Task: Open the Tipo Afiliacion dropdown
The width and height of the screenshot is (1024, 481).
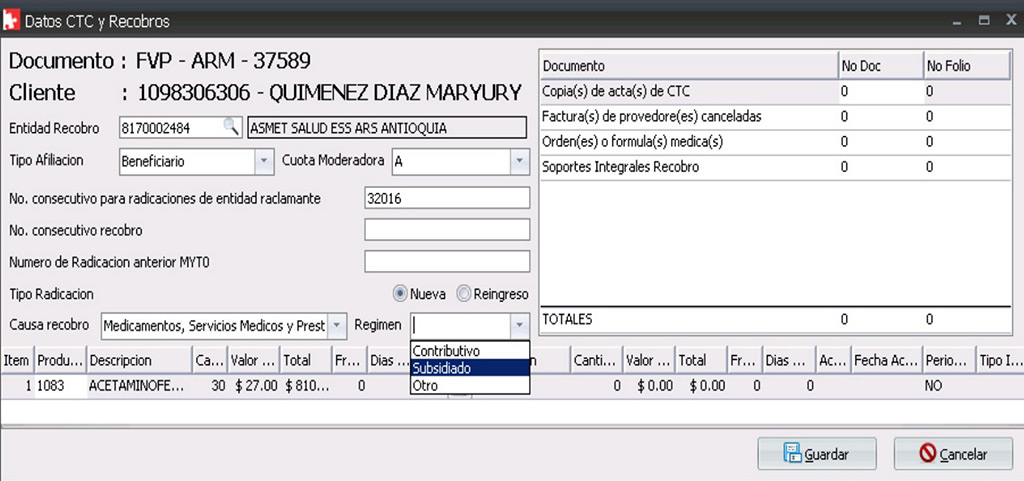Action: pos(263,160)
